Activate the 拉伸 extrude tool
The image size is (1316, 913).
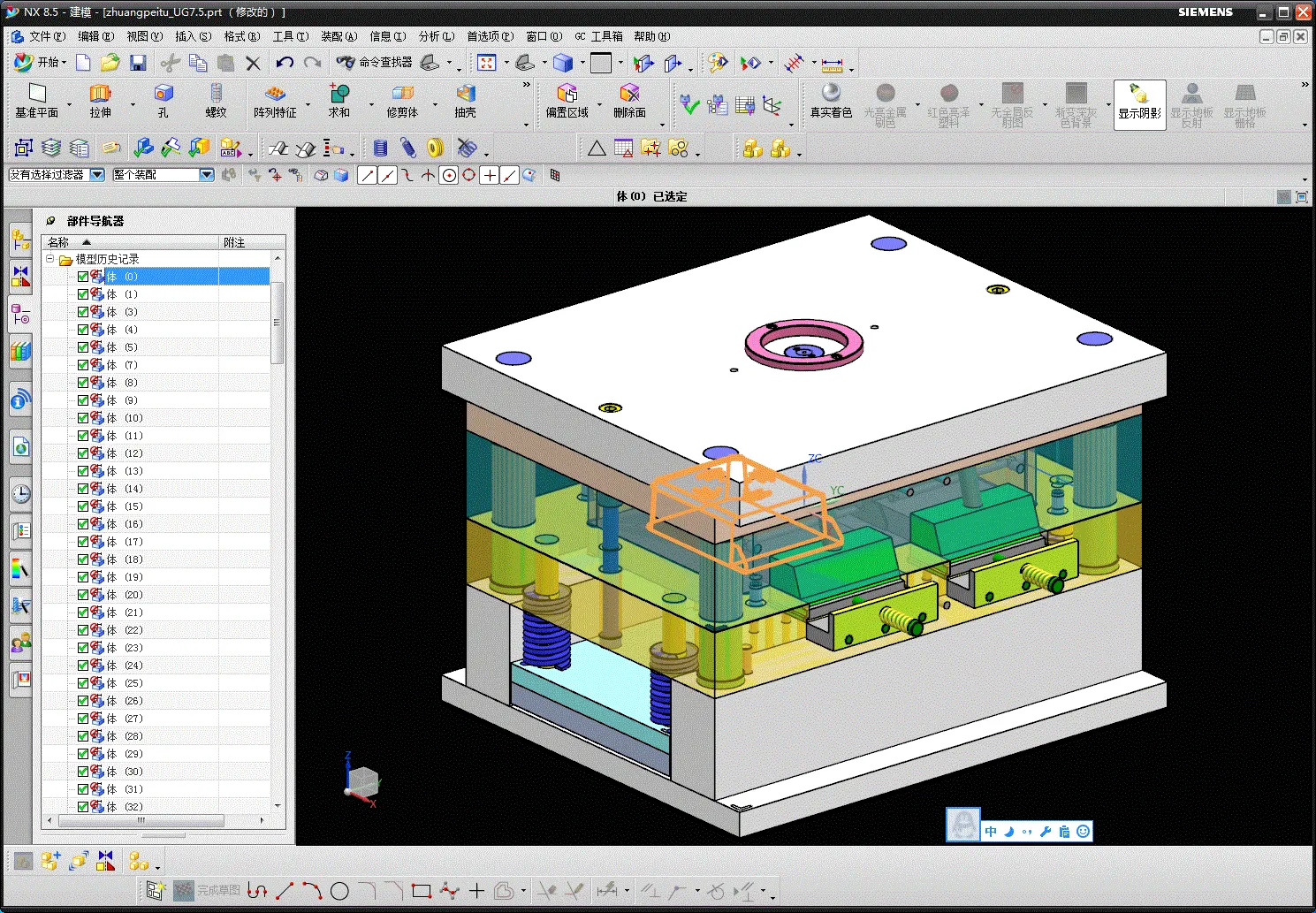point(100,102)
